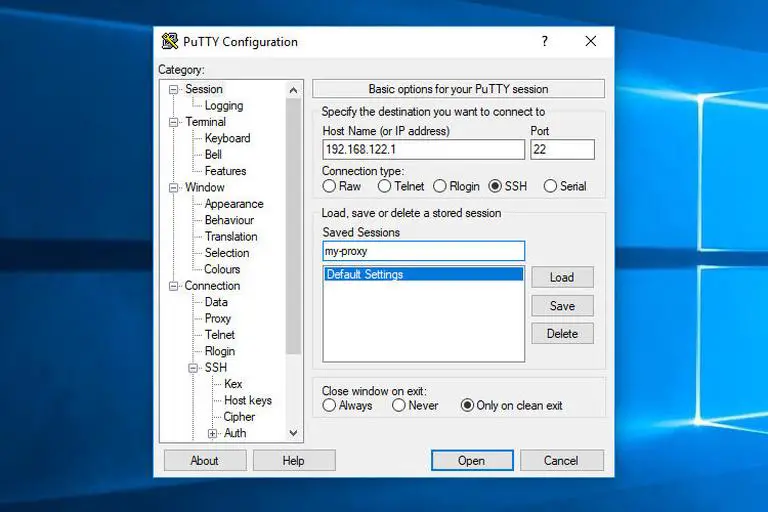Select the Telnet connection type
Viewport: 768px width, 512px height.
385,186
